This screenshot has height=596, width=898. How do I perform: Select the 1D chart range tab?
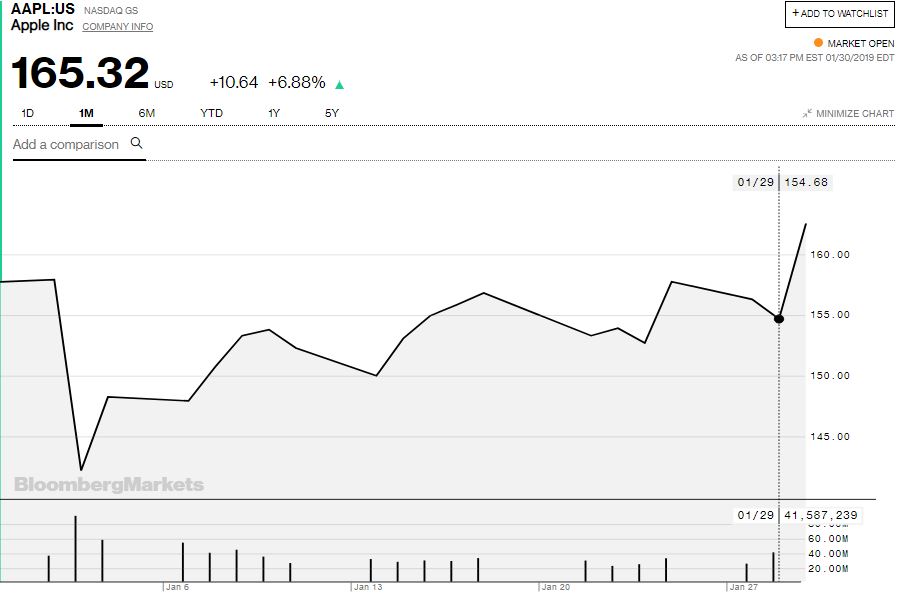[x=27, y=113]
